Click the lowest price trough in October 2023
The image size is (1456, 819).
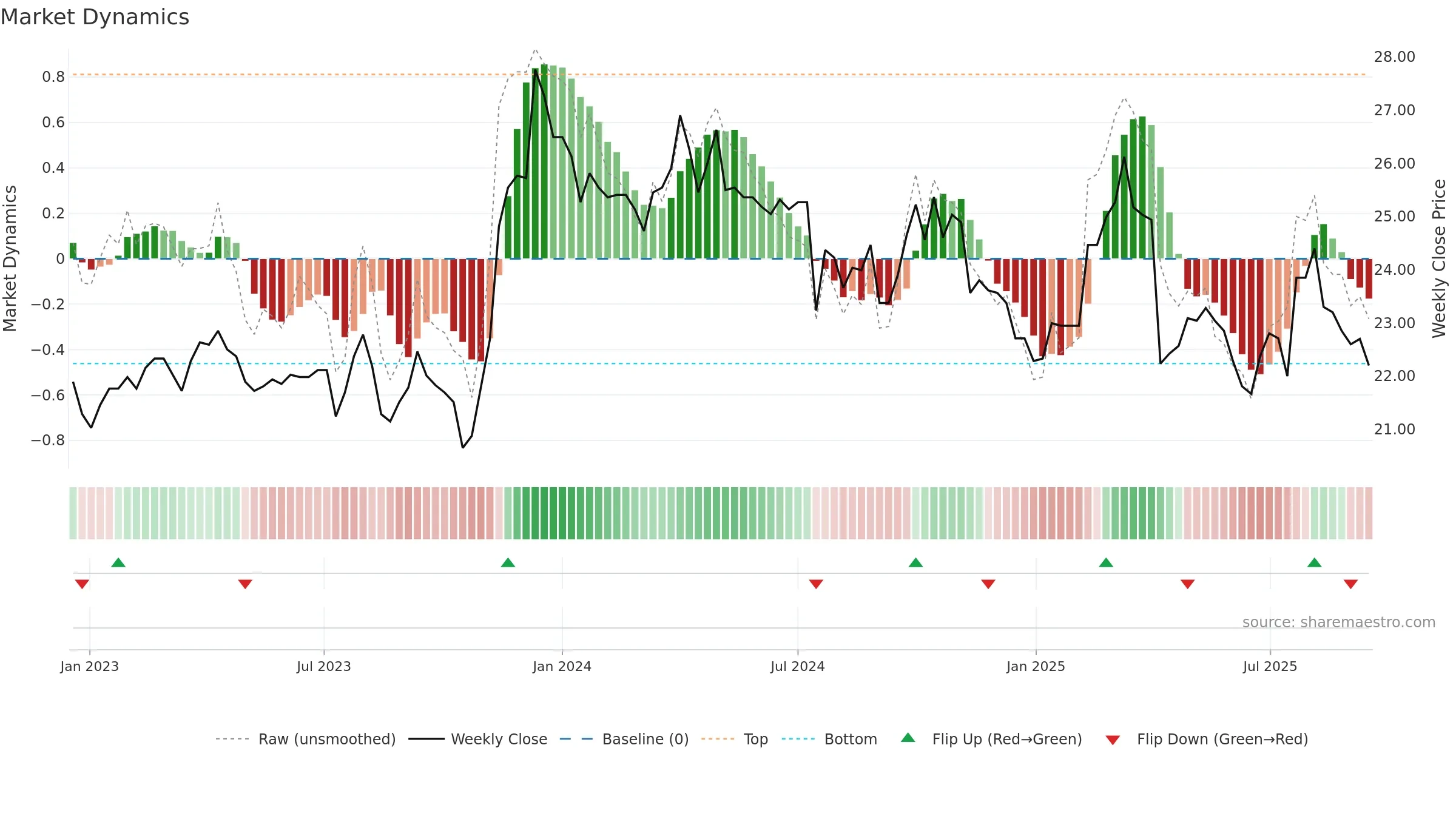coord(463,447)
